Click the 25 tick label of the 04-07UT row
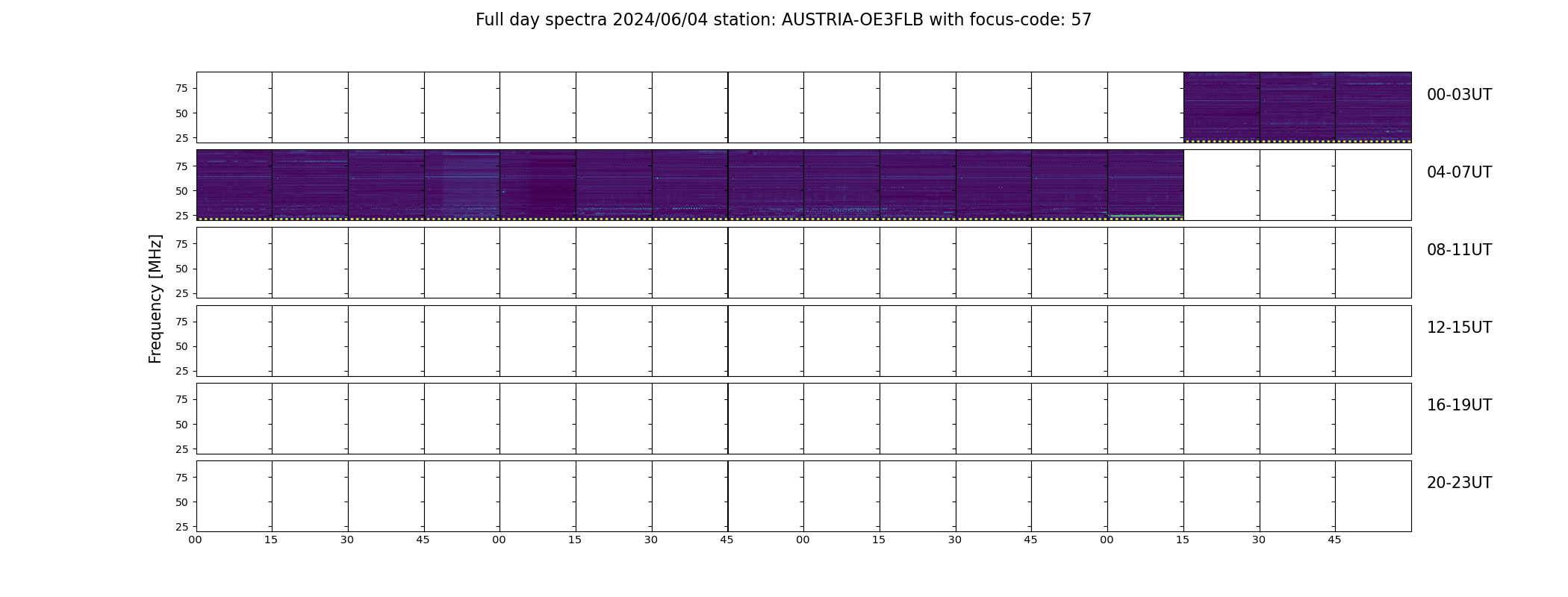Viewport: 1568px width, 597px height. pos(181,216)
